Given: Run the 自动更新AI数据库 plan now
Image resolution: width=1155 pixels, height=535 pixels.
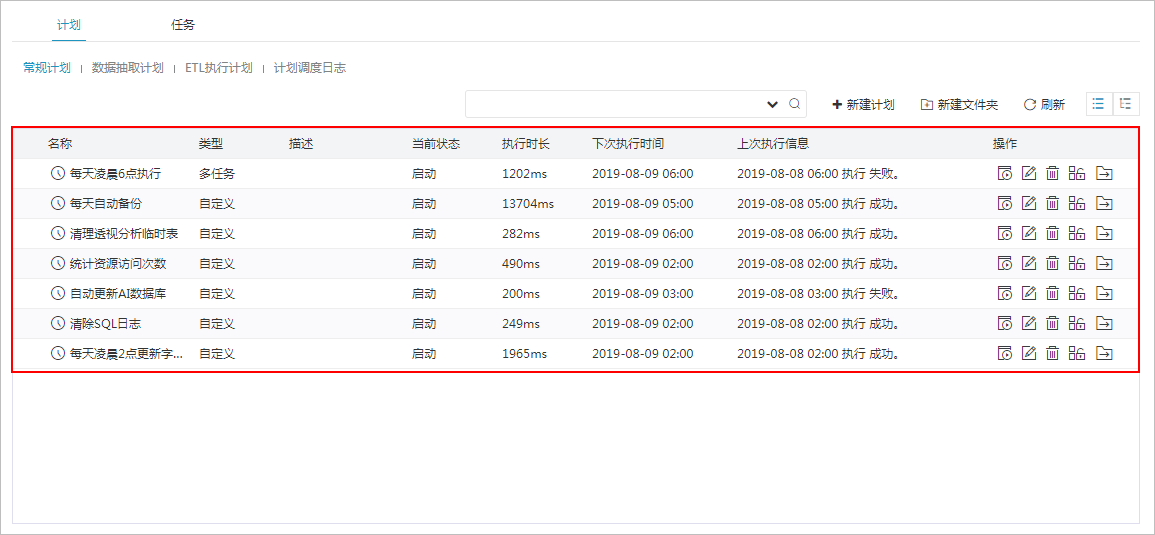Looking at the screenshot, I should [1005, 293].
